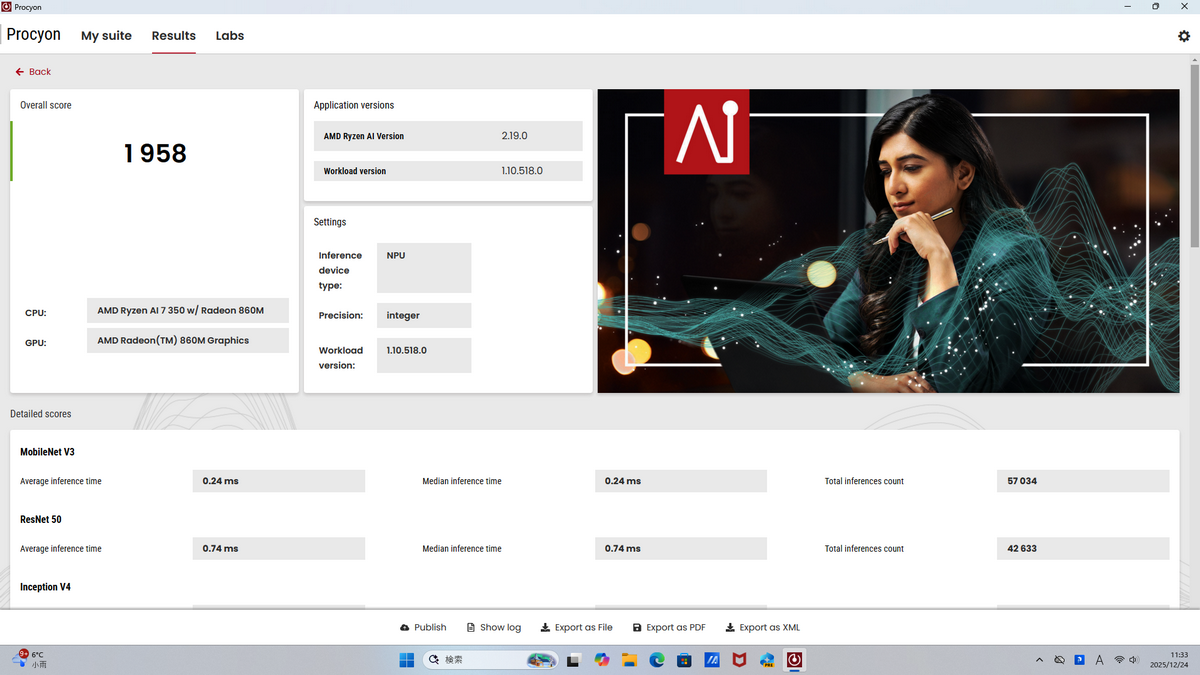This screenshot has height=675, width=1200.
Task: Switch to the My suite tab
Action: [x=106, y=36]
